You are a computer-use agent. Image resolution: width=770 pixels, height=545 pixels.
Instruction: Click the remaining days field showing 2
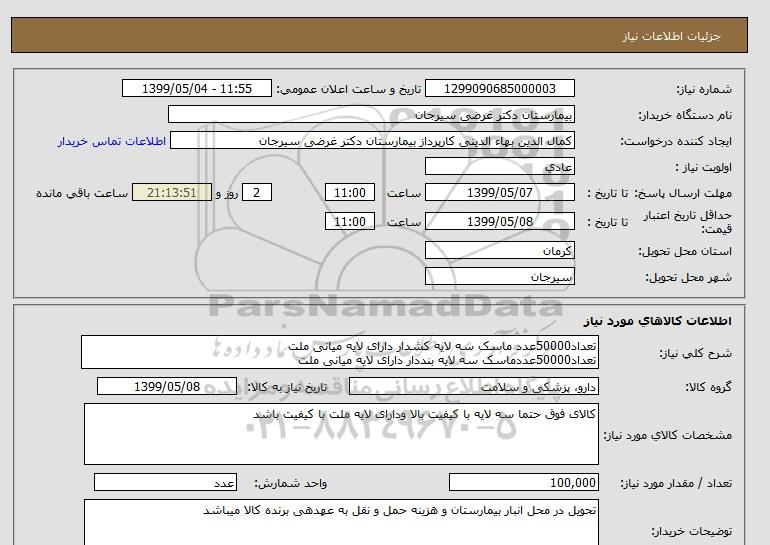[x=256, y=192]
